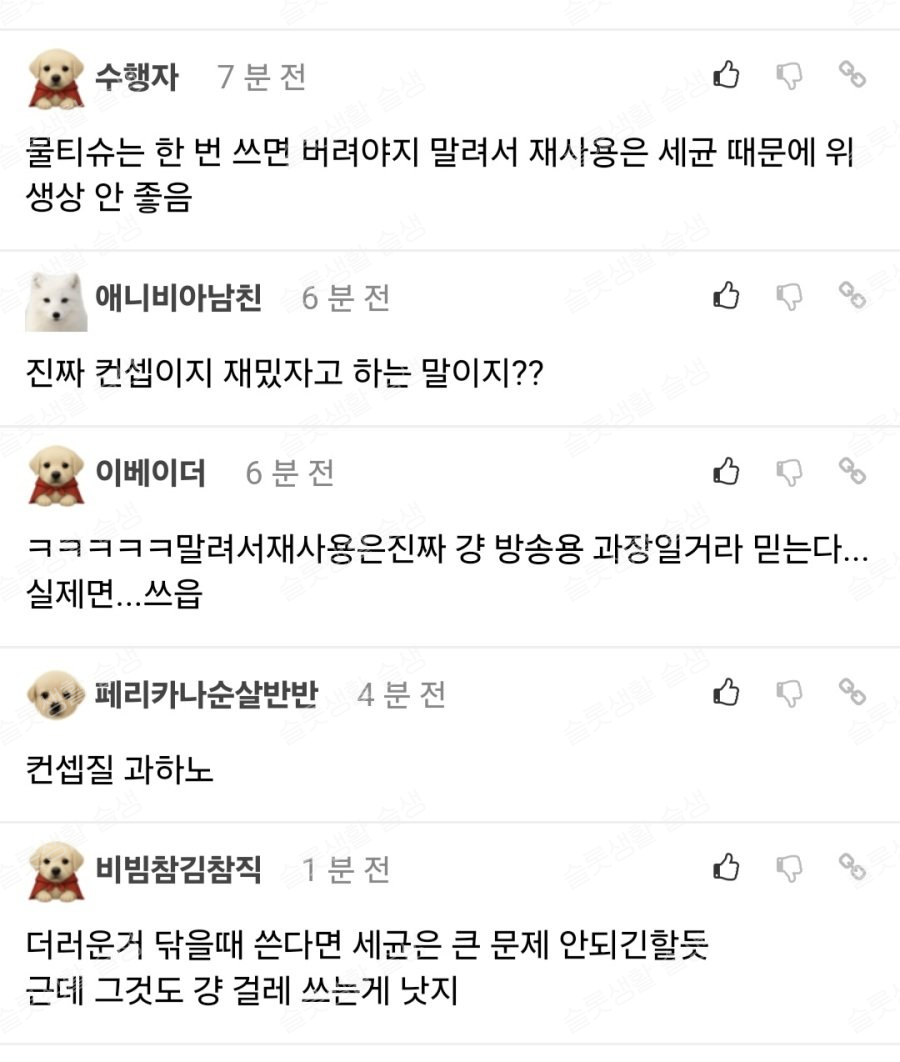Upvote 애니비아남친's comment
This screenshot has width=900, height=1062.
tap(727, 296)
